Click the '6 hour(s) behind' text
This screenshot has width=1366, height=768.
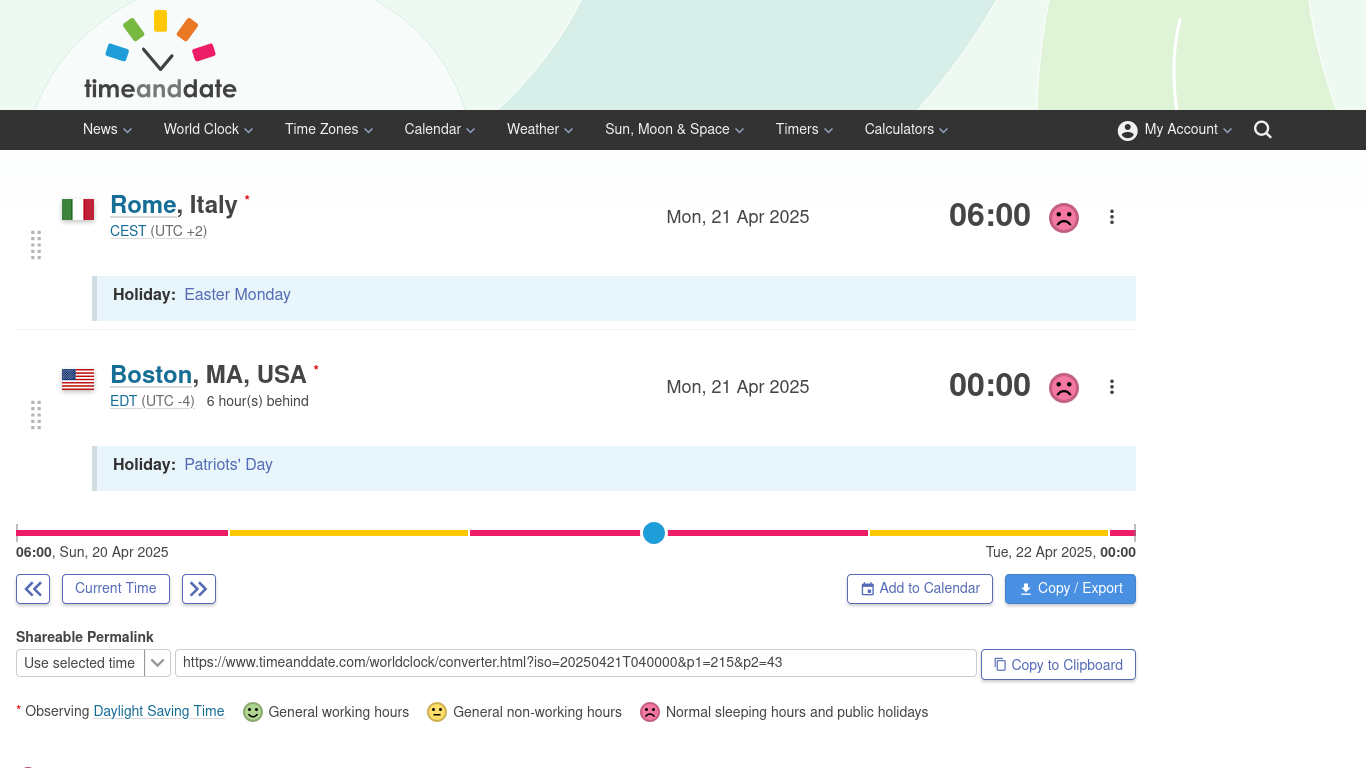point(257,401)
